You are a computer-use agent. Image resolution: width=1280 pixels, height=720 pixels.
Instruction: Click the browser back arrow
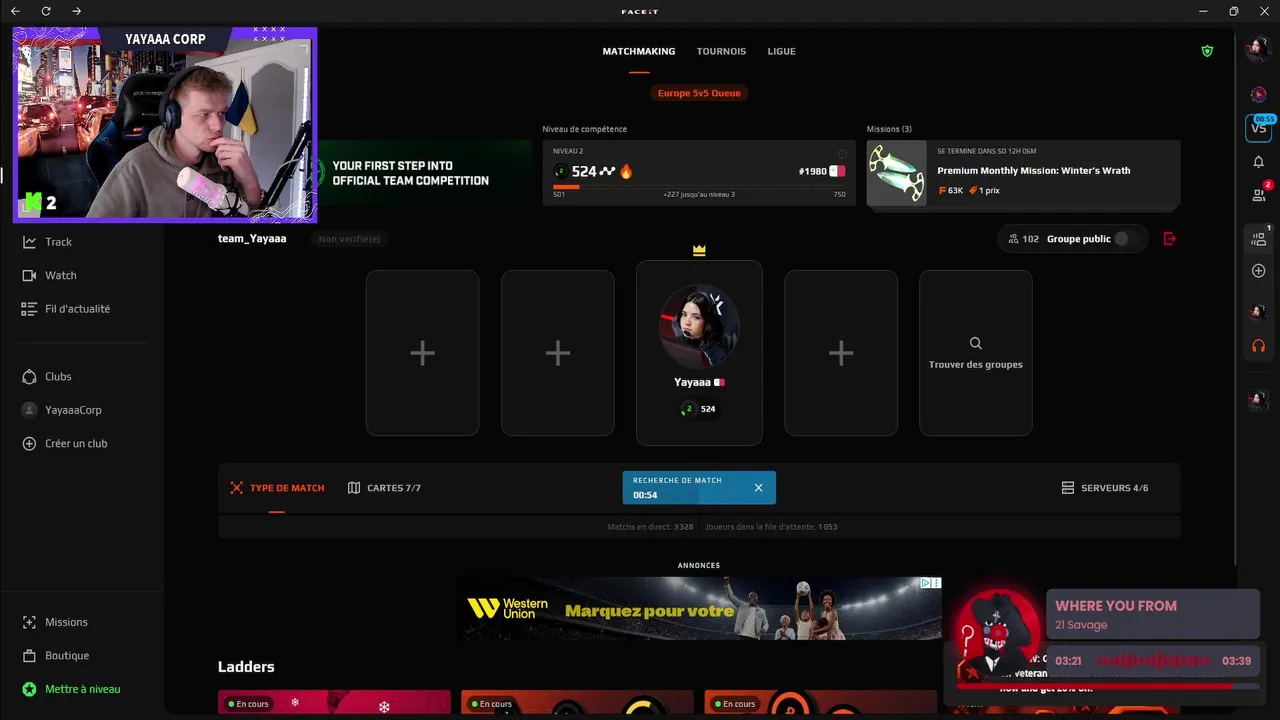15,11
